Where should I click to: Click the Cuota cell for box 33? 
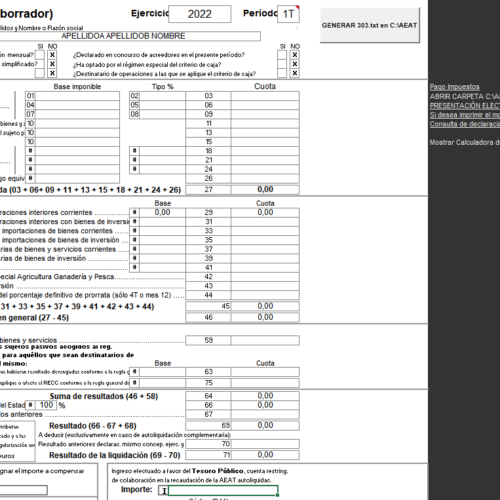click(265, 231)
